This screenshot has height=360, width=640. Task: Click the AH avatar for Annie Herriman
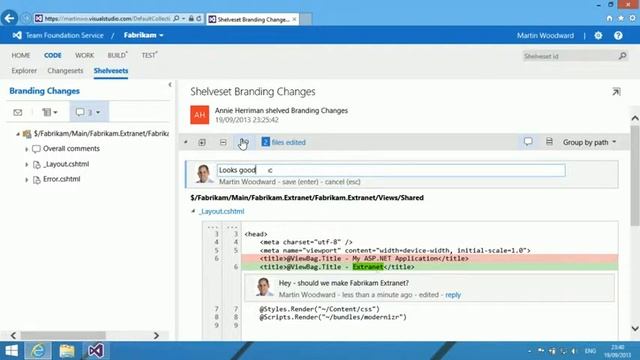coord(200,115)
